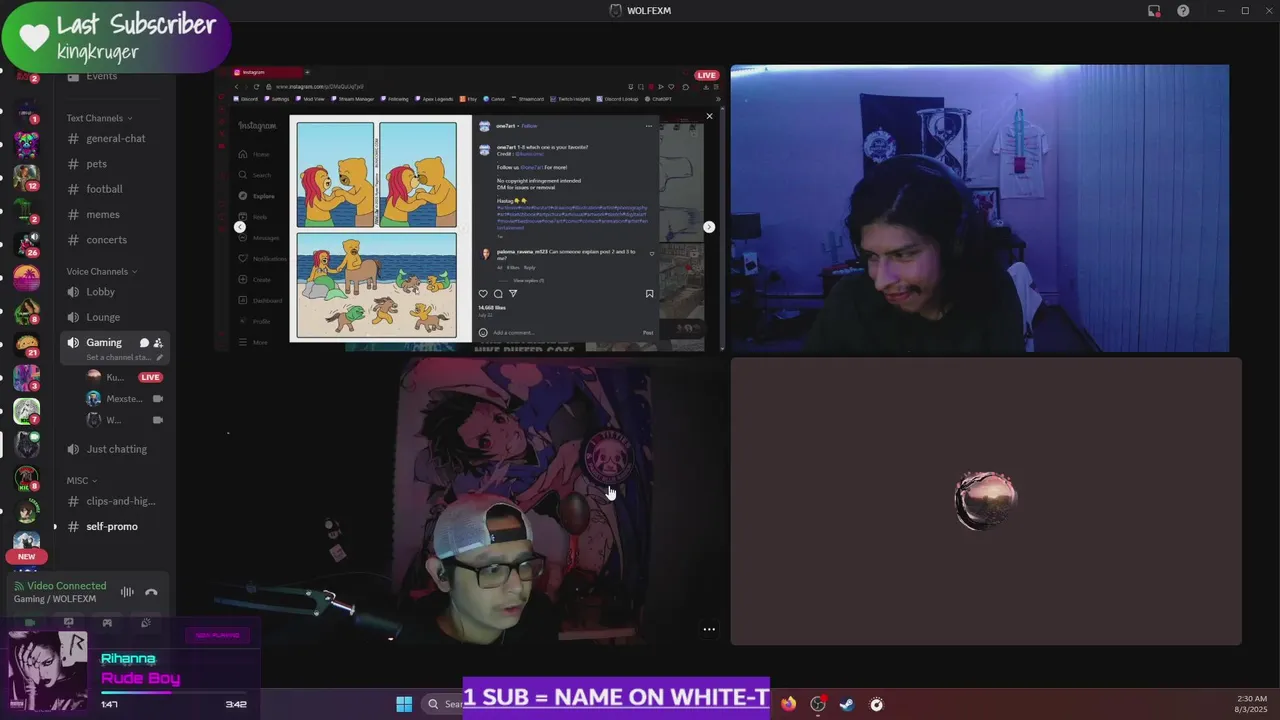Open chat for the Gaming voice channel
The width and height of the screenshot is (1280, 720).
tap(144, 343)
